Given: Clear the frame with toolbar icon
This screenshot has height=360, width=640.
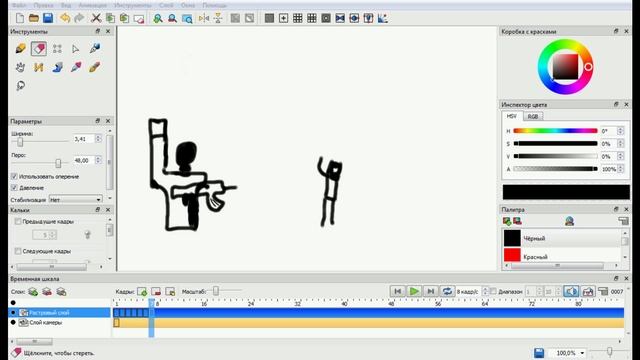Looking at the screenshot, I should point(139,18).
